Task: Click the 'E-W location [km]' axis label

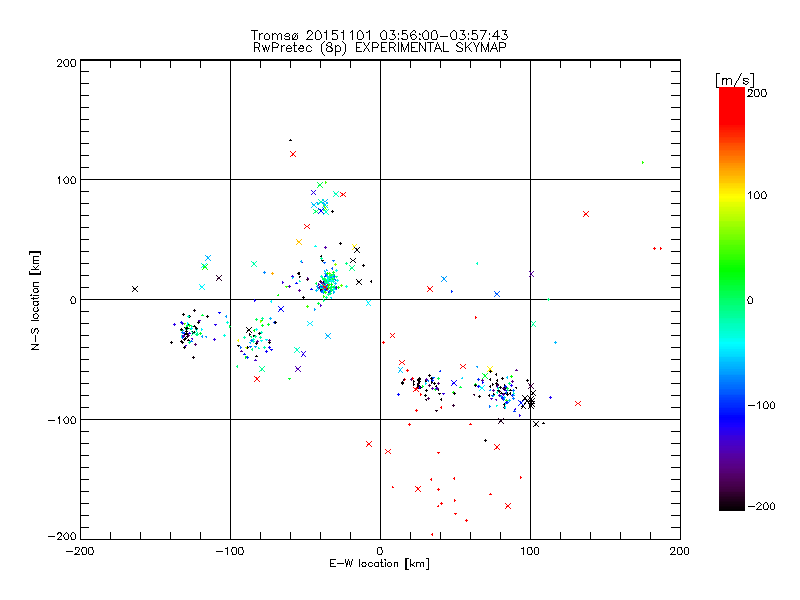Action: [379, 564]
